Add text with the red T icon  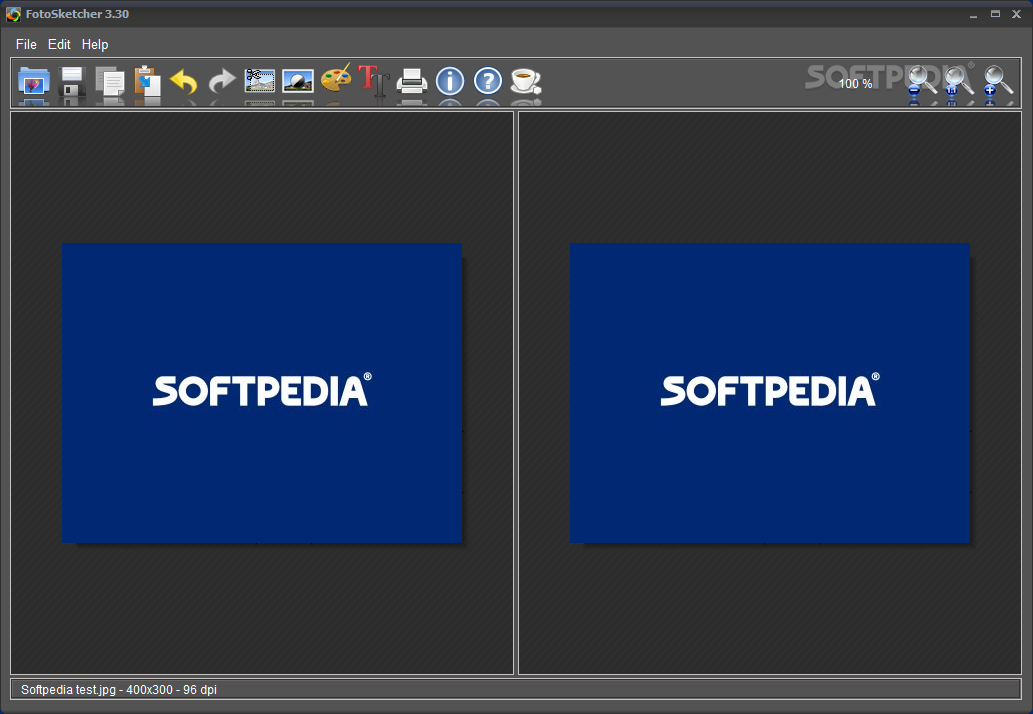374,82
